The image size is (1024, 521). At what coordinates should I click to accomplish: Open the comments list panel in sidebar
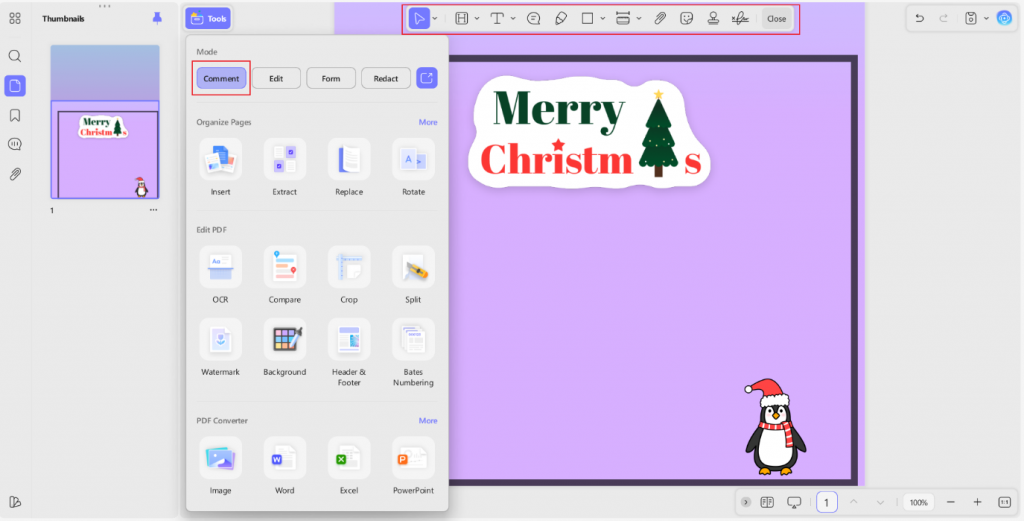tap(14, 144)
